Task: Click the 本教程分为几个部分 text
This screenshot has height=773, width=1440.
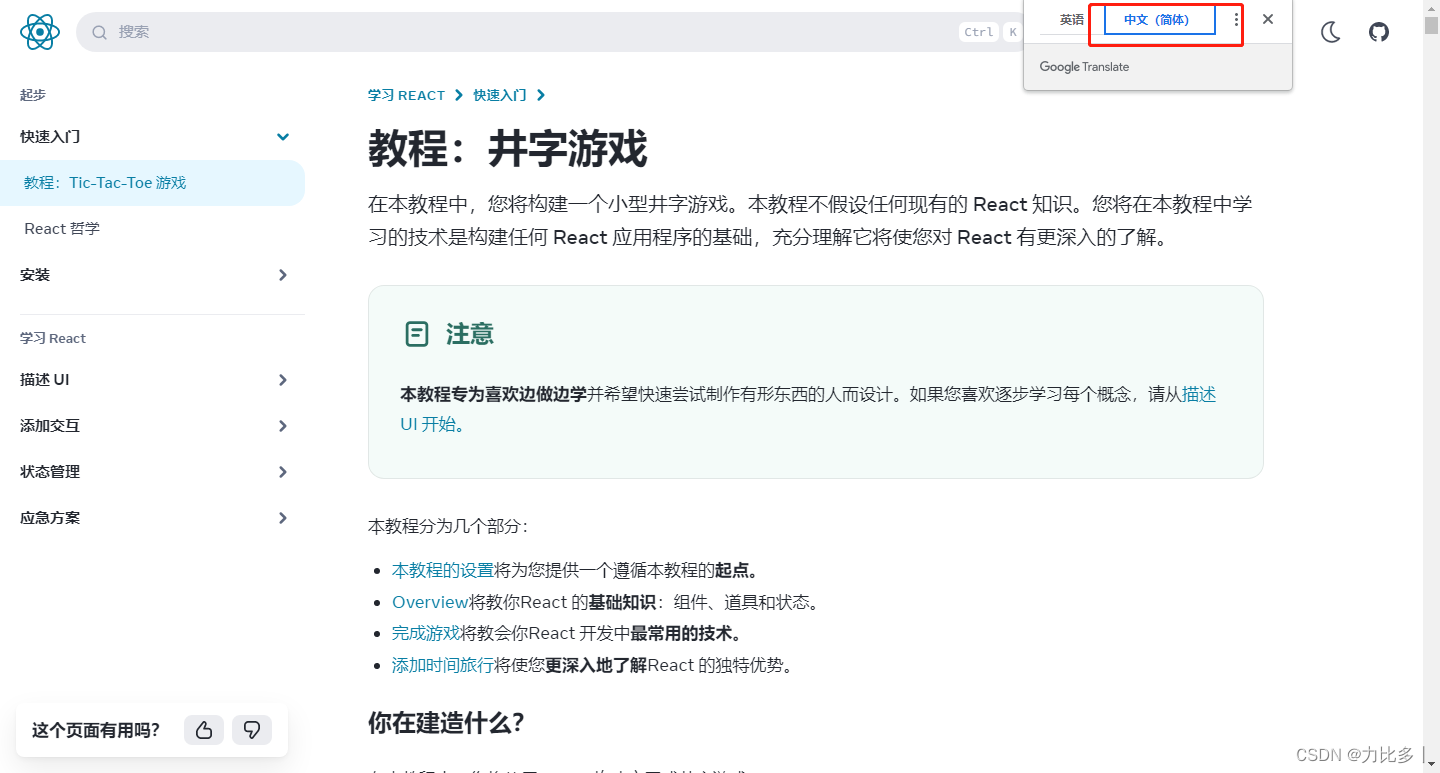Action: tap(448, 526)
